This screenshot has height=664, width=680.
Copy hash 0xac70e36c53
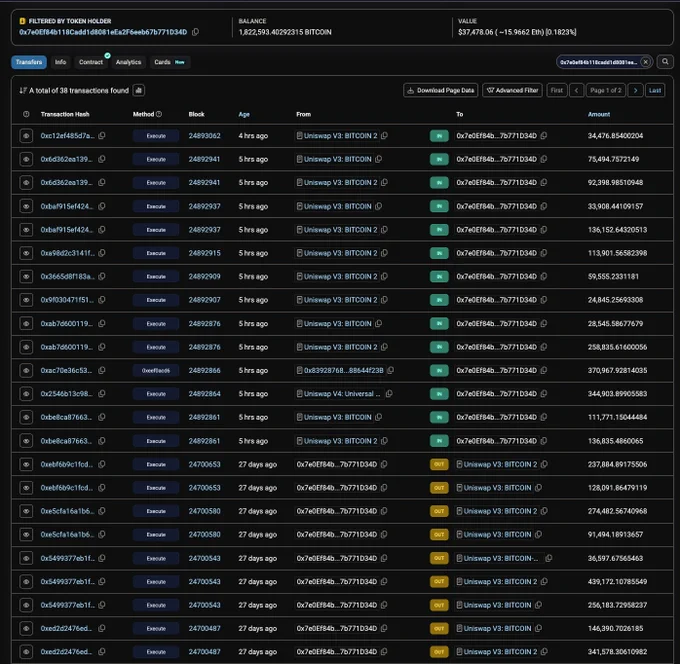tap(102, 370)
